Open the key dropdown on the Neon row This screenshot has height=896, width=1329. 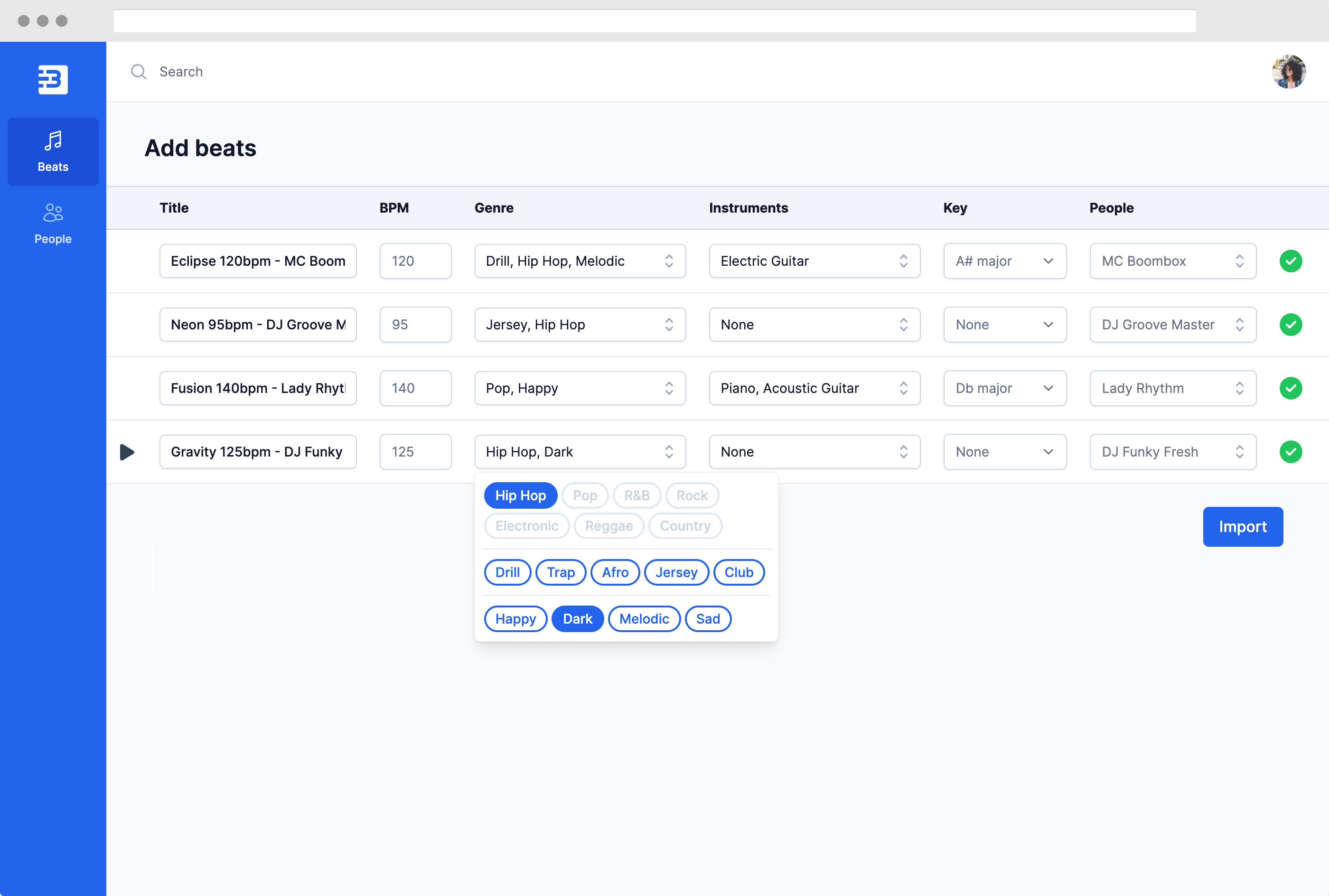pos(1004,325)
